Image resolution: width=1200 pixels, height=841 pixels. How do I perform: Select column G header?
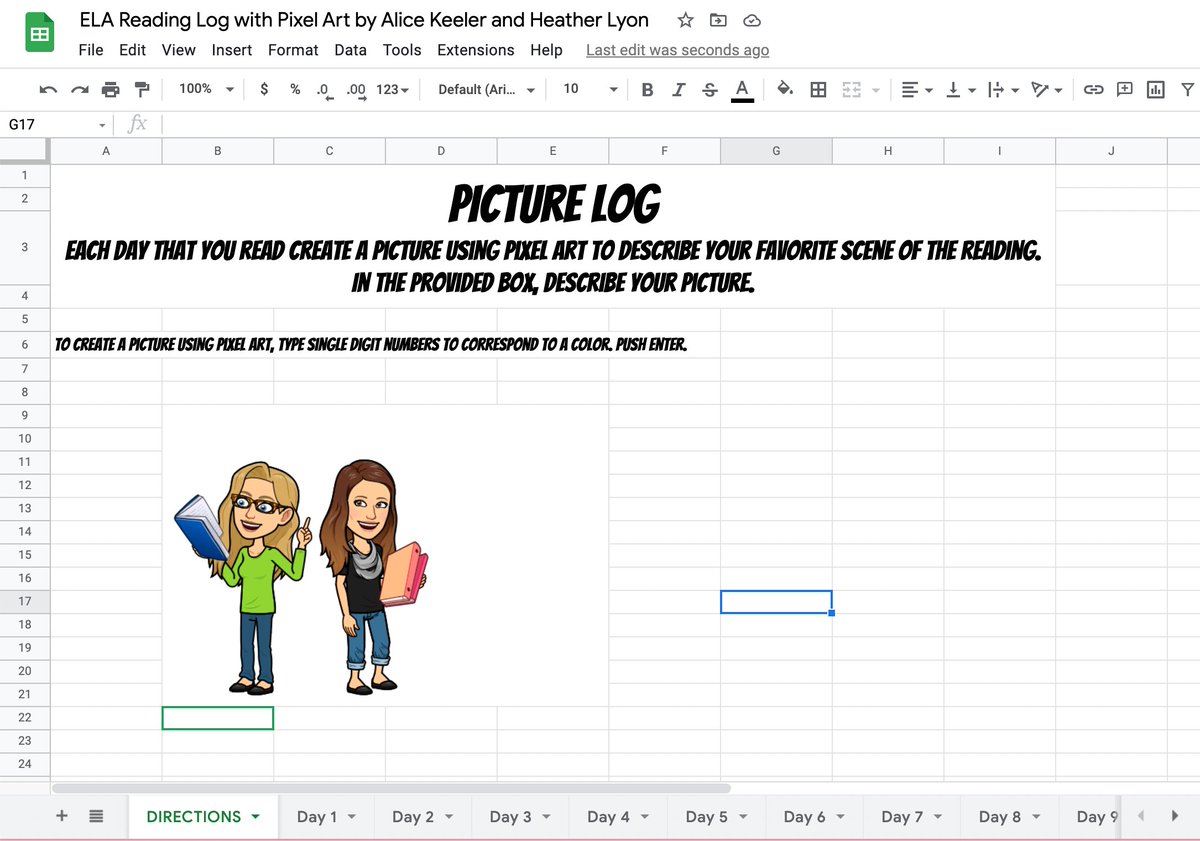click(776, 151)
